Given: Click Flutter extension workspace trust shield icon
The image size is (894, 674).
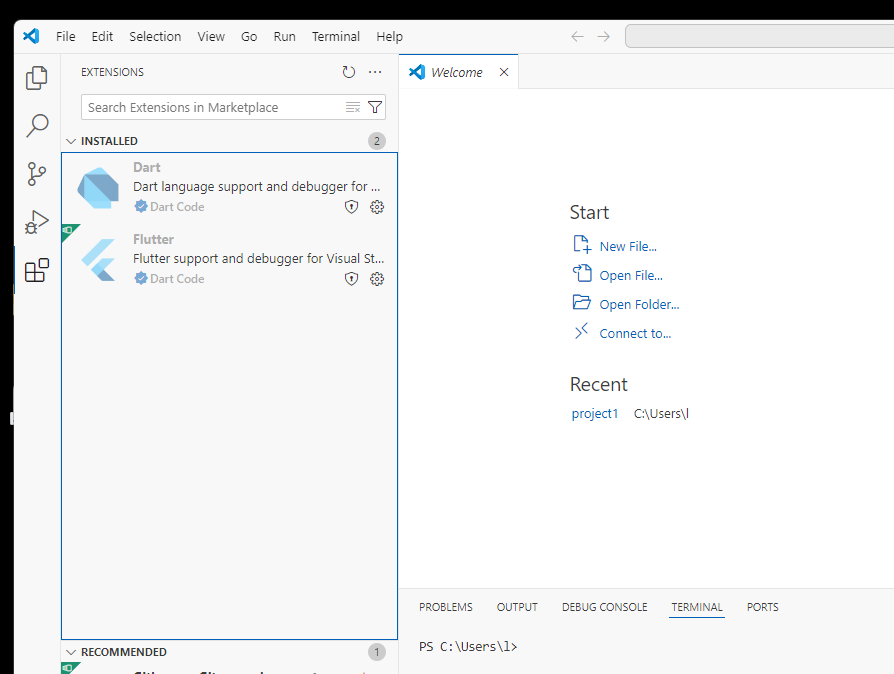Looking at the screenshot, I should (351, 278).
